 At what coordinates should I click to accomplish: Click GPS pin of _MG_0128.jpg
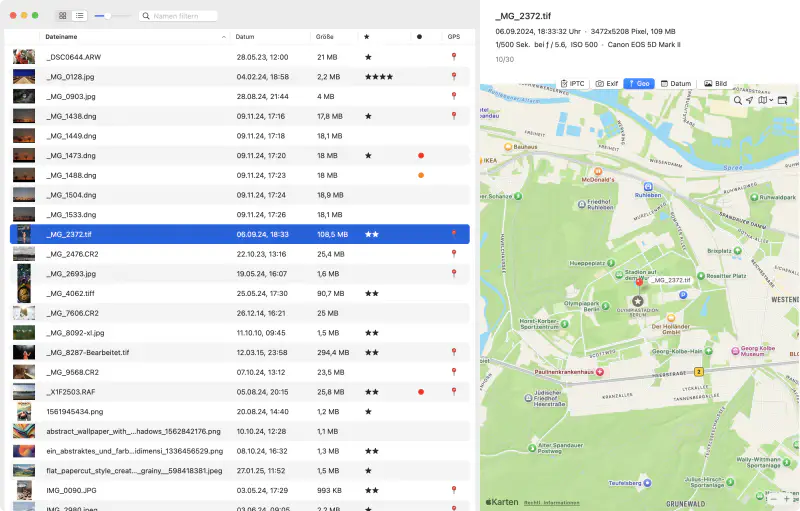click(x=454, y=76)
